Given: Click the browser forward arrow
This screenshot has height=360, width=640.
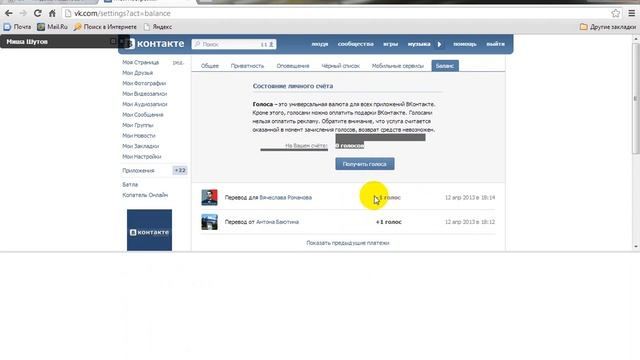Looking at the screenshot, I should point(23,13).
